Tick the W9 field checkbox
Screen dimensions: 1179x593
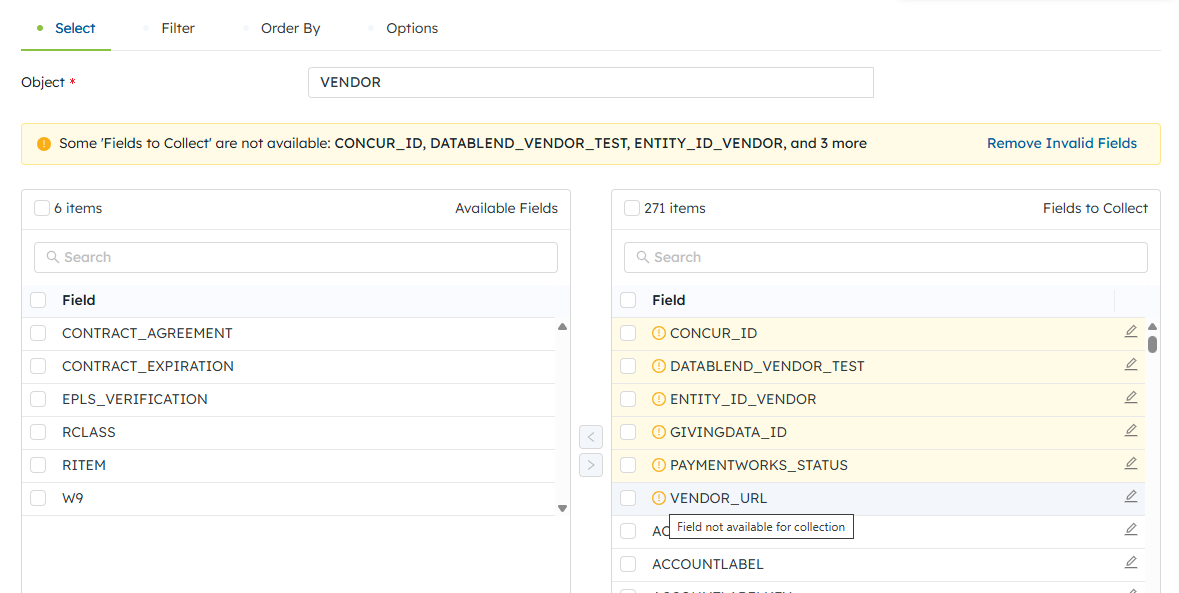tap(38, 498)
